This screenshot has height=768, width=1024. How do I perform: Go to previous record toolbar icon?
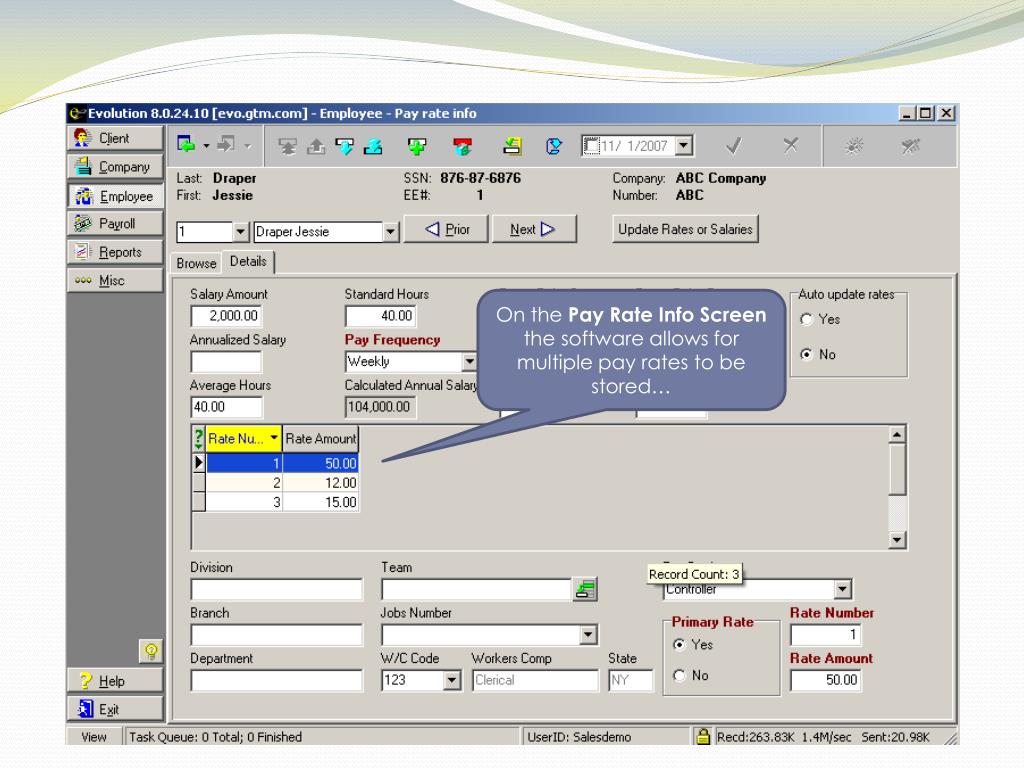316,146
